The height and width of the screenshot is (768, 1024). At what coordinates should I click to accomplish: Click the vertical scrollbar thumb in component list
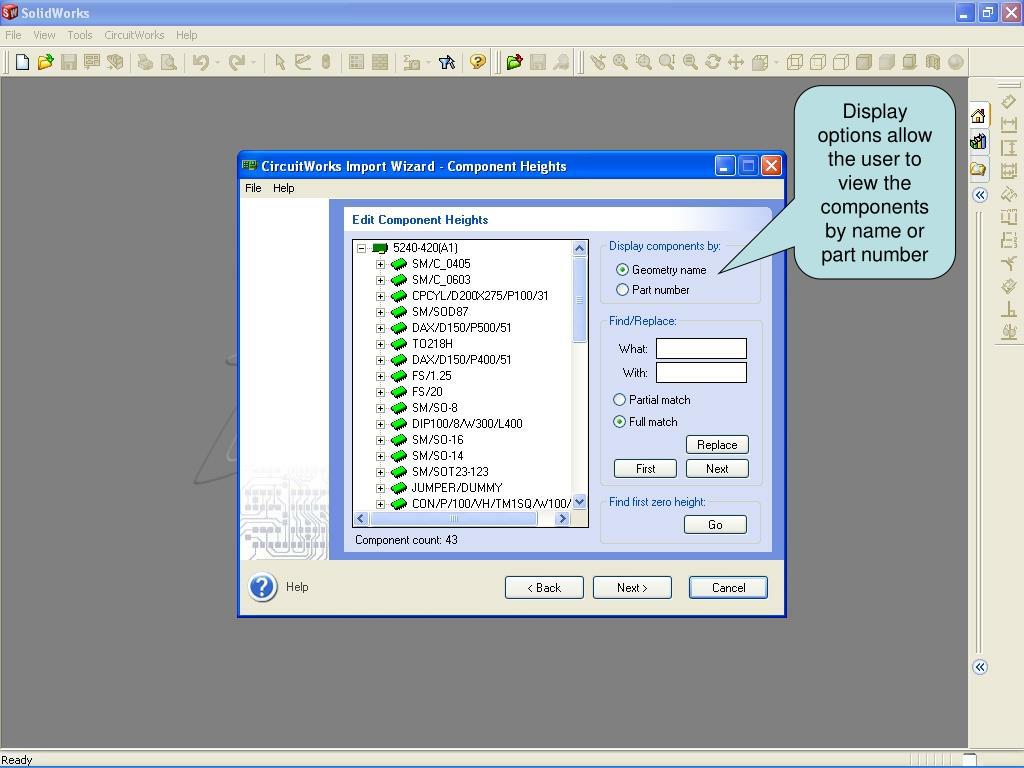tap(579, 300)
